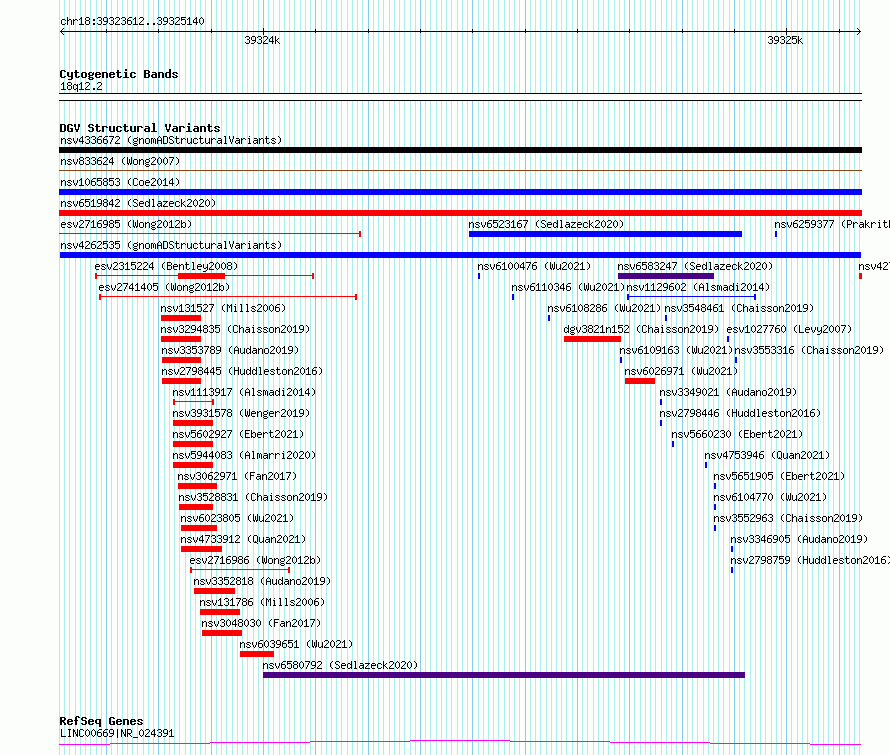Screen dimensions: 890x755
Task: Click nsv6108286 (Wu2021) variant label
Action: coord(604,308)
